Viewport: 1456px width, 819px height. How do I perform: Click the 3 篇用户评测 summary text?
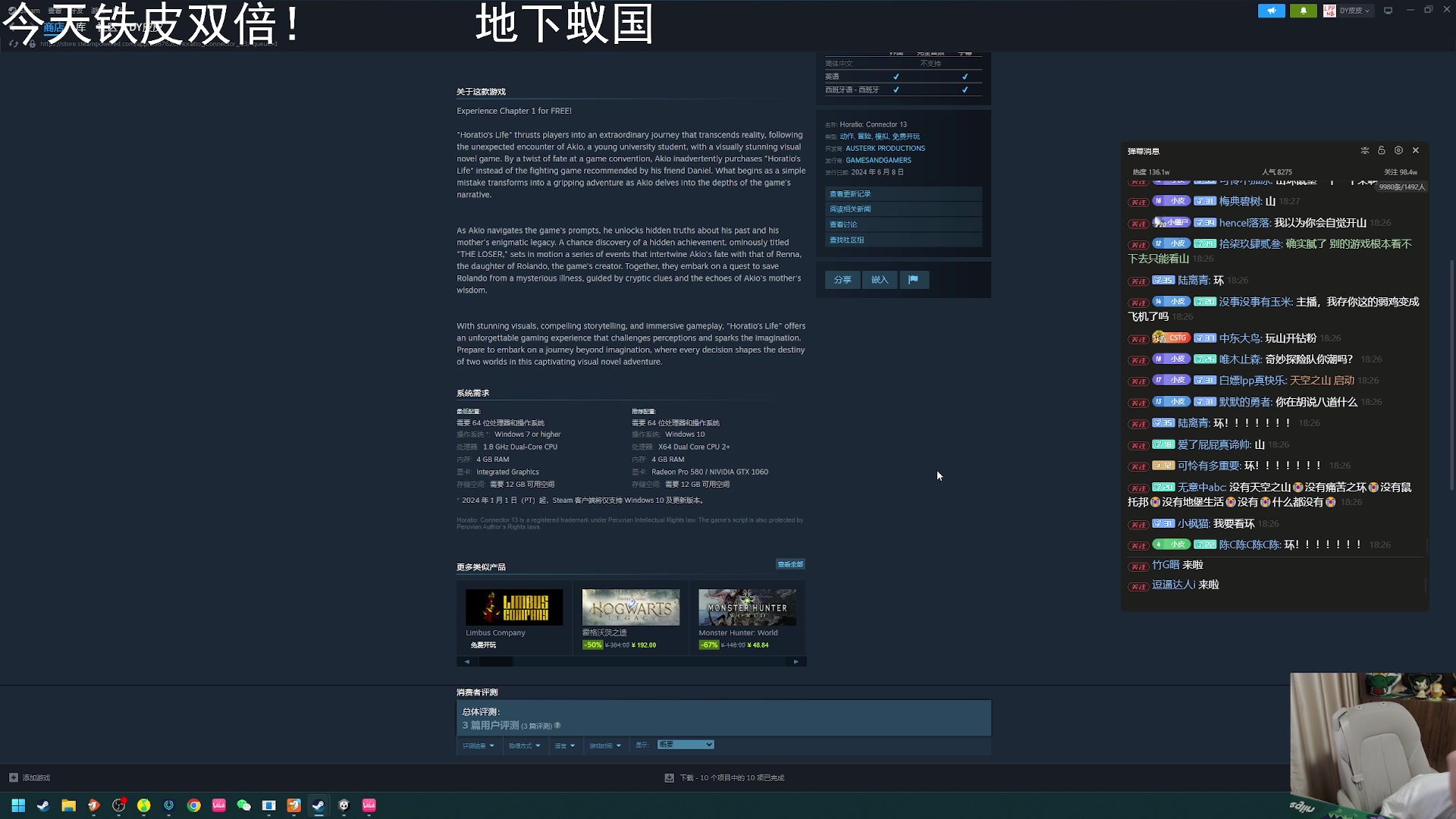pos(491,726)
